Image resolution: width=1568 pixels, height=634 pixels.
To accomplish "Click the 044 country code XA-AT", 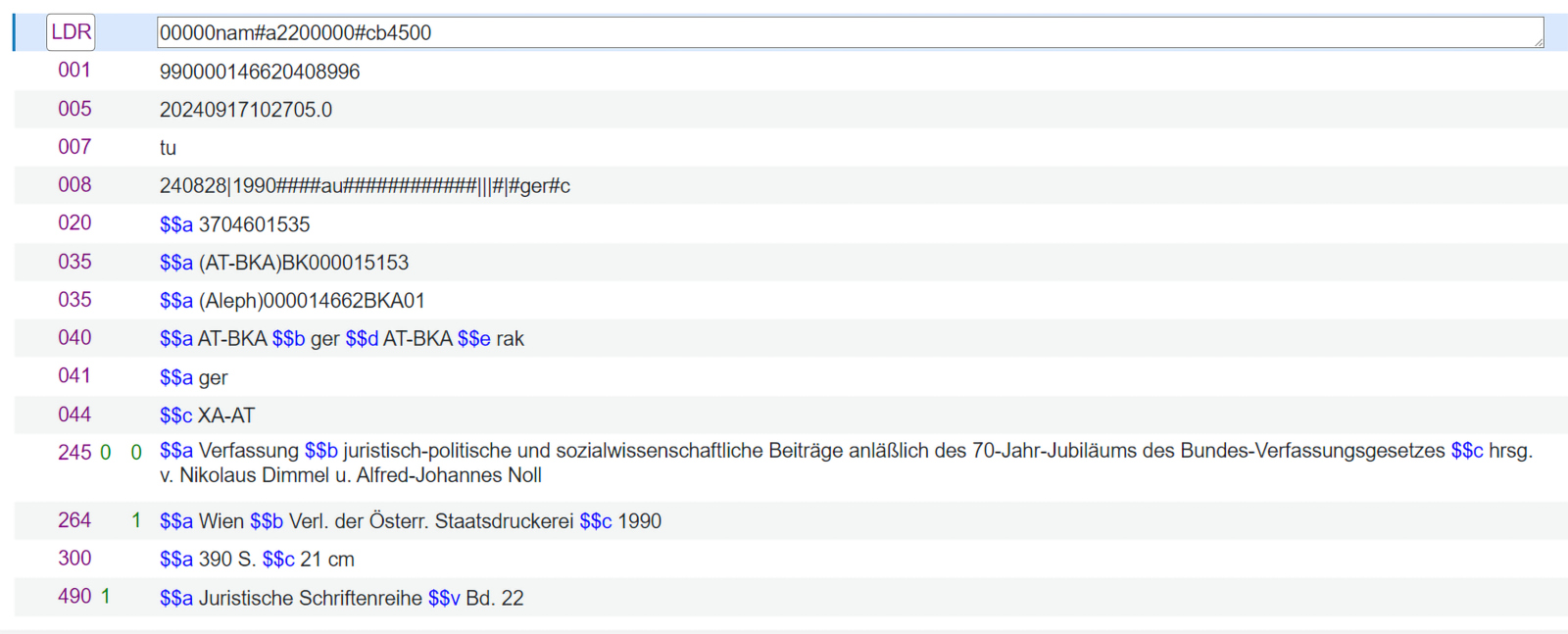I will pyautogui.click(x=226, y=415).
